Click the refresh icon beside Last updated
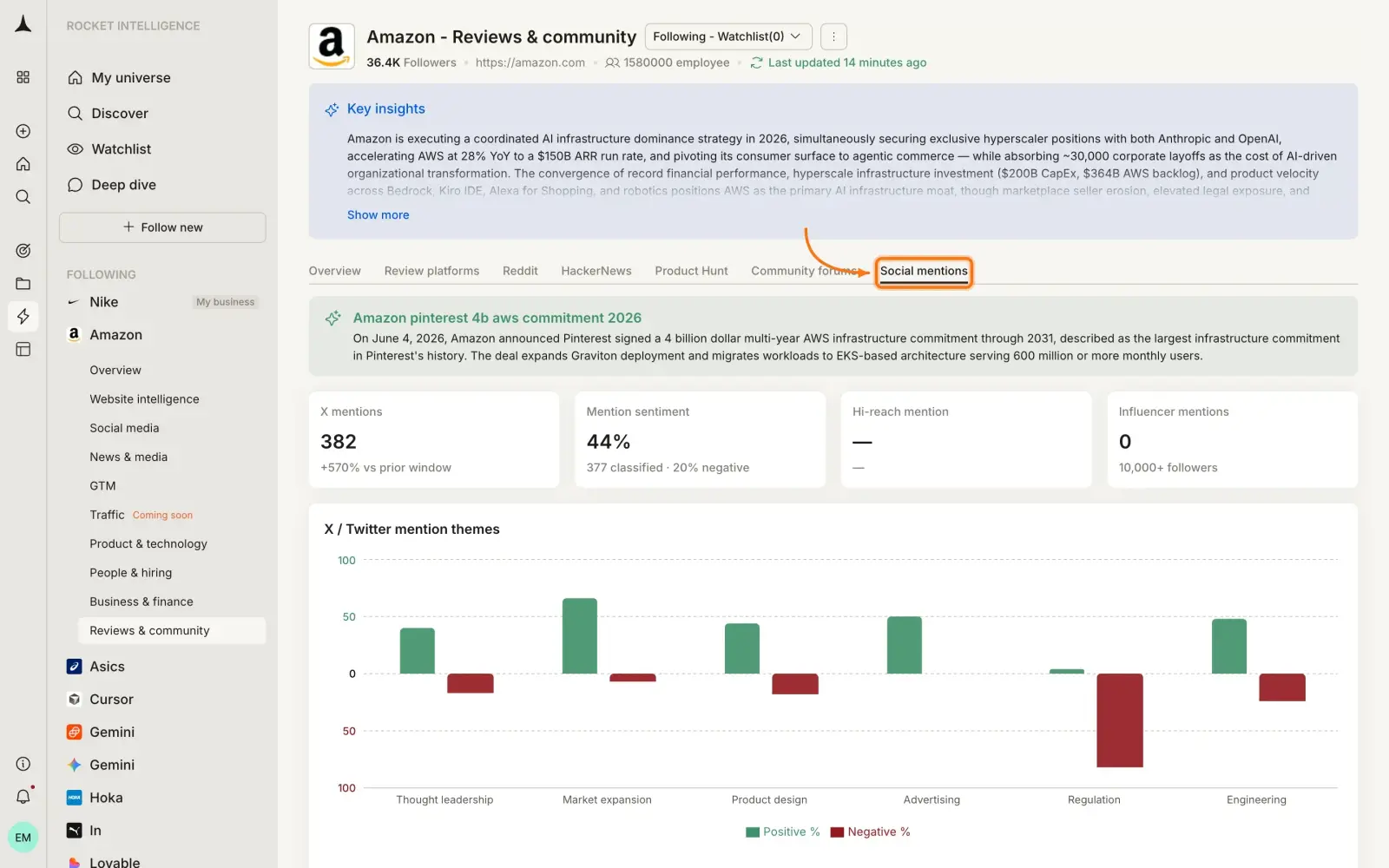This screenshot has height=868, width=1389. pyautogui.click(x=756, y=62)
